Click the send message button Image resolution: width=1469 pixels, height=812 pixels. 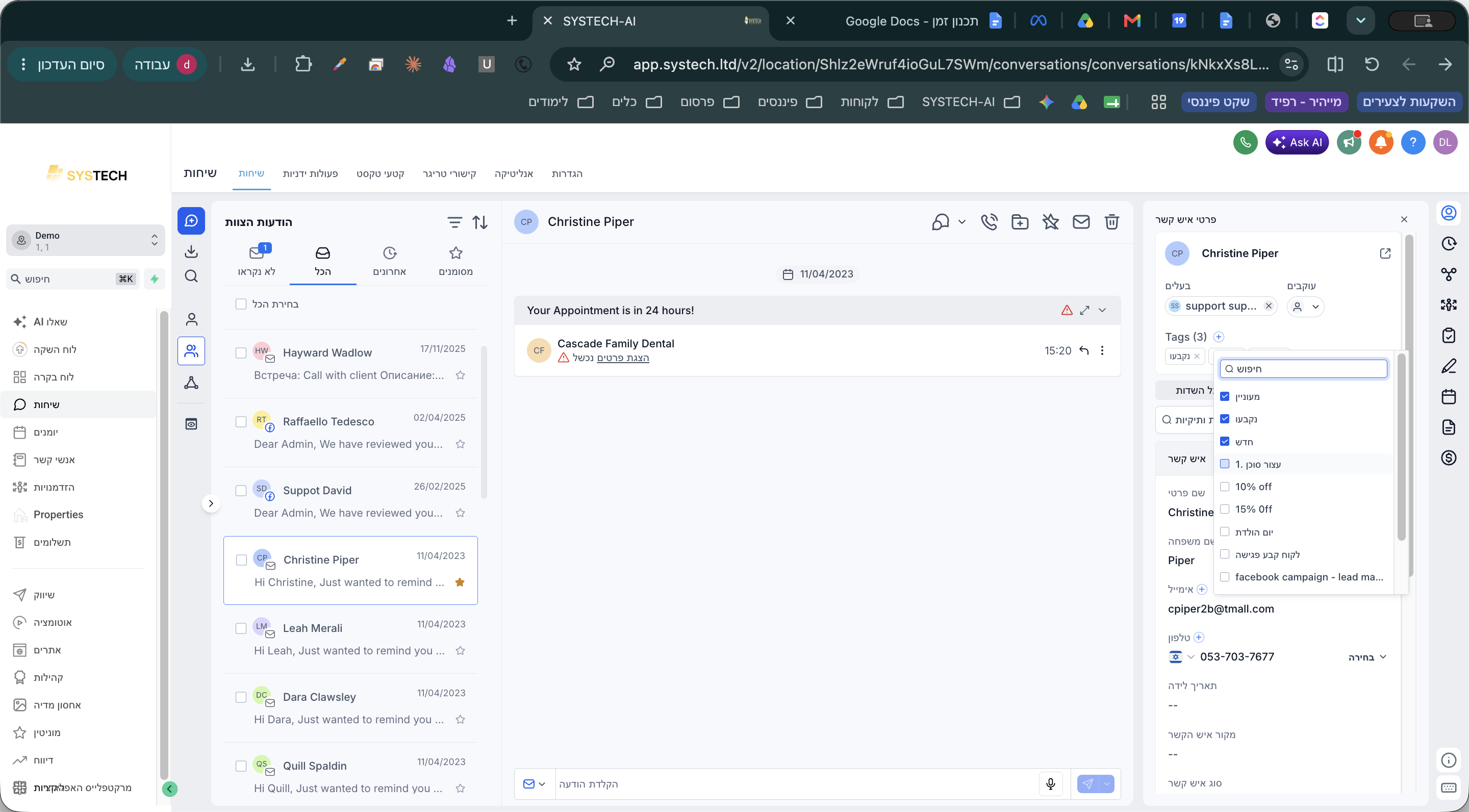1088,784
